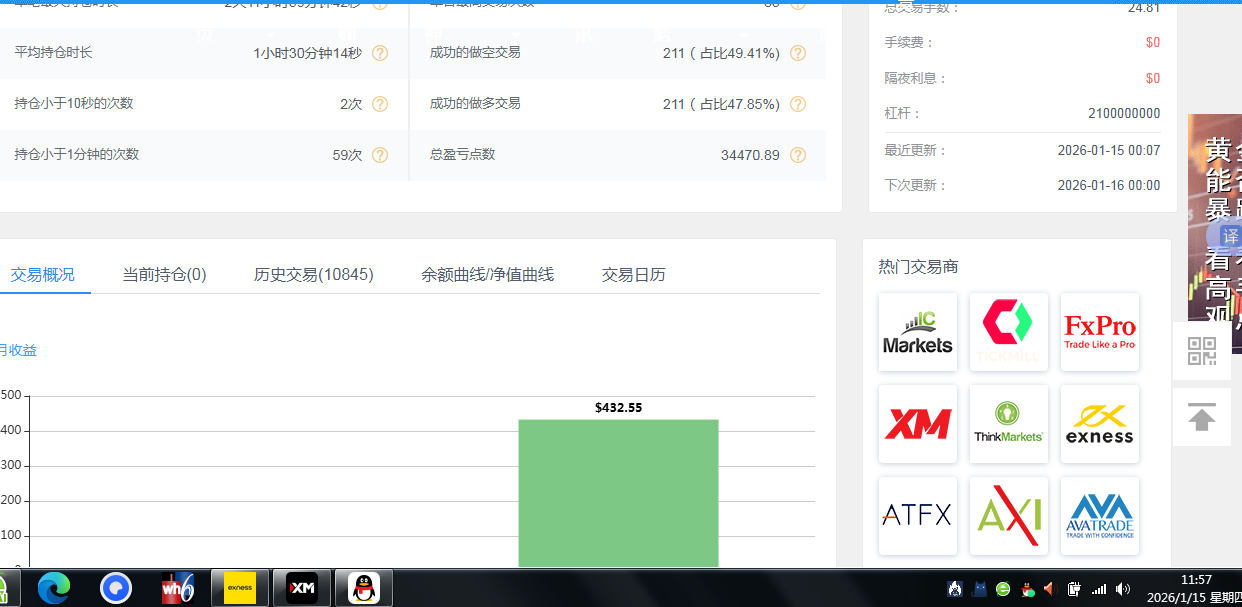The height and width of the screenshot is (607, 1242).
Task: Switch to the 当前持仓(0) tab
Action: click(164, 275)
